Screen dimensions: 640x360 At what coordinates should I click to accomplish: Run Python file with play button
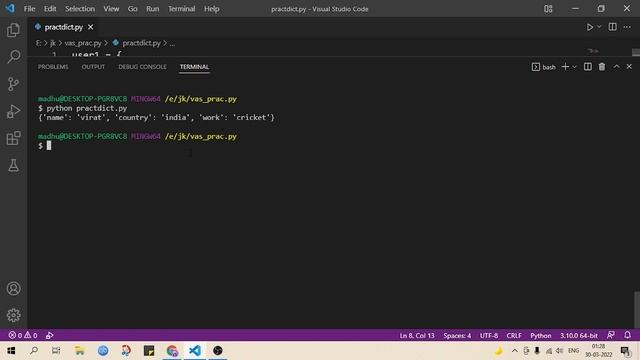point(590,27)
